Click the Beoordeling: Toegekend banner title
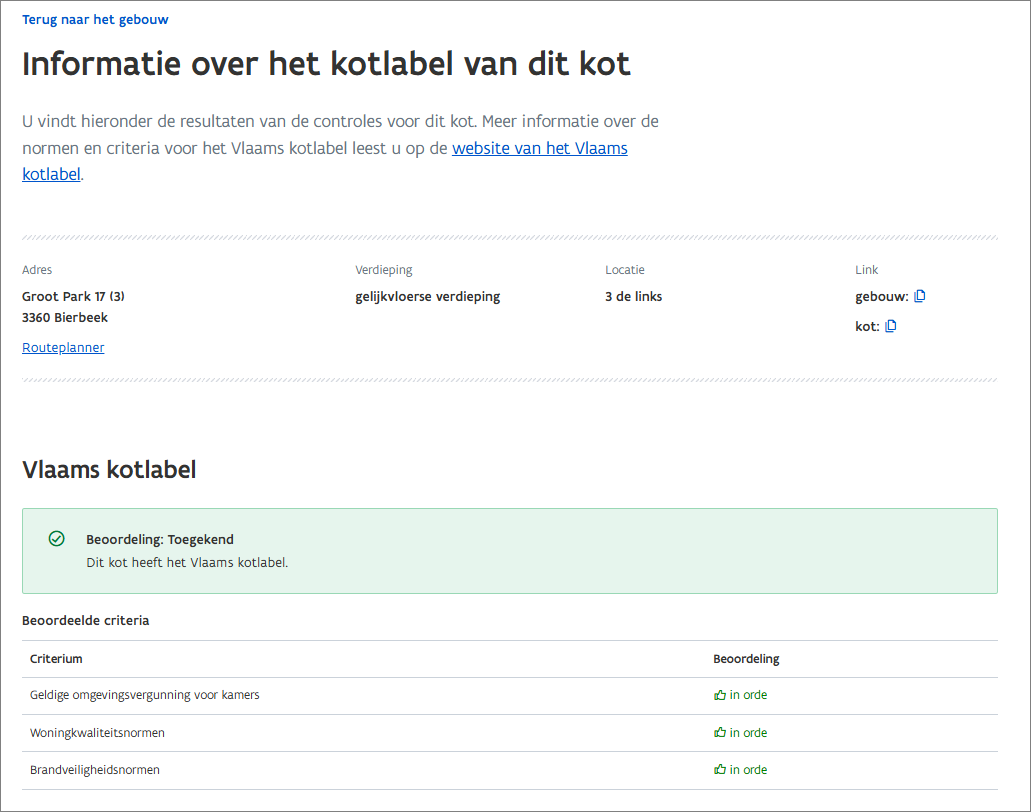The height and width of the screenshot is (812, 1031). click(x=159, y=540)
